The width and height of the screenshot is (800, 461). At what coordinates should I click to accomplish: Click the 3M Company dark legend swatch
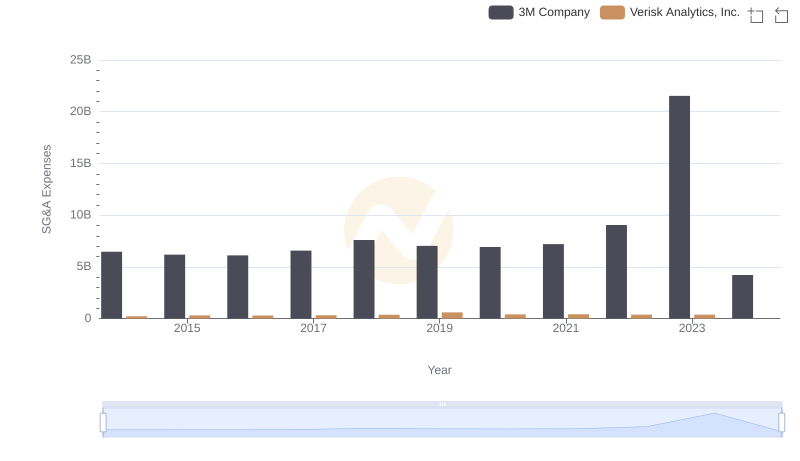point(501,12)
